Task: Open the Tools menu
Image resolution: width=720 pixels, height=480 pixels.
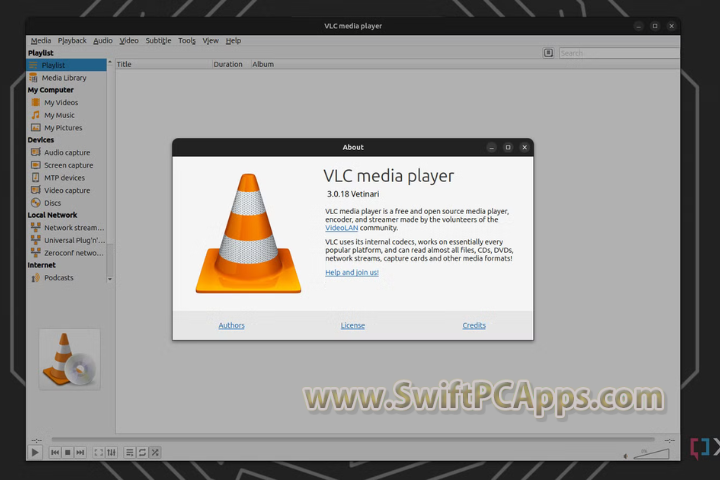Action: click(187, 40)
